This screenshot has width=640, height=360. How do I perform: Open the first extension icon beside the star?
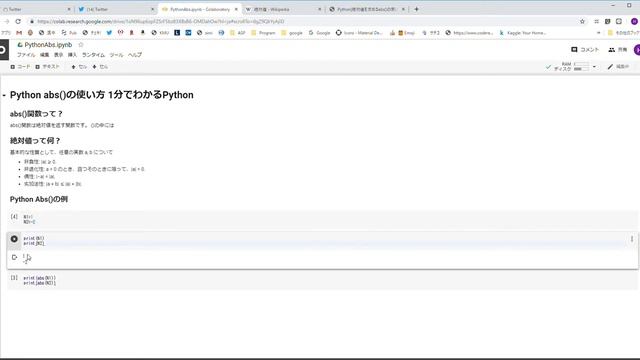pyautogui.click(x=596, y=21)
